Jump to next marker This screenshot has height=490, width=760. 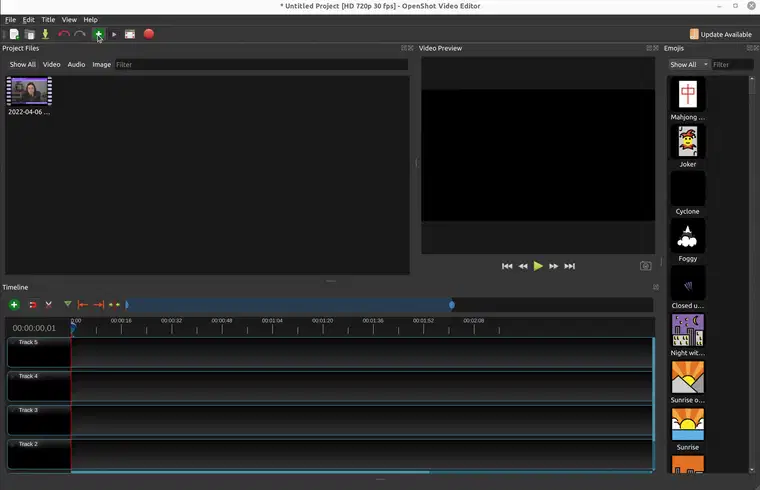pos(98,305)
